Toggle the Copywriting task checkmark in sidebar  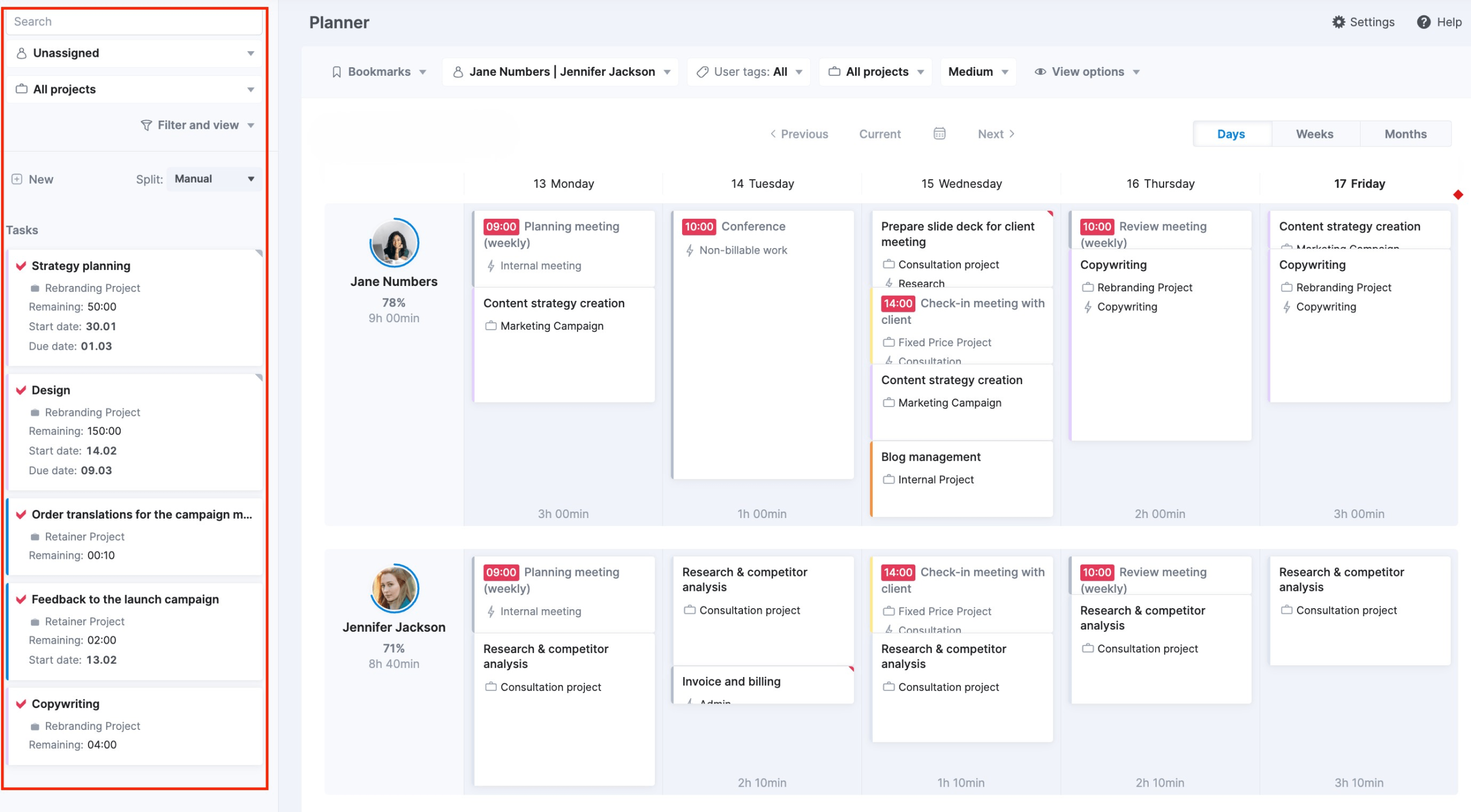[x=21, y=703]
